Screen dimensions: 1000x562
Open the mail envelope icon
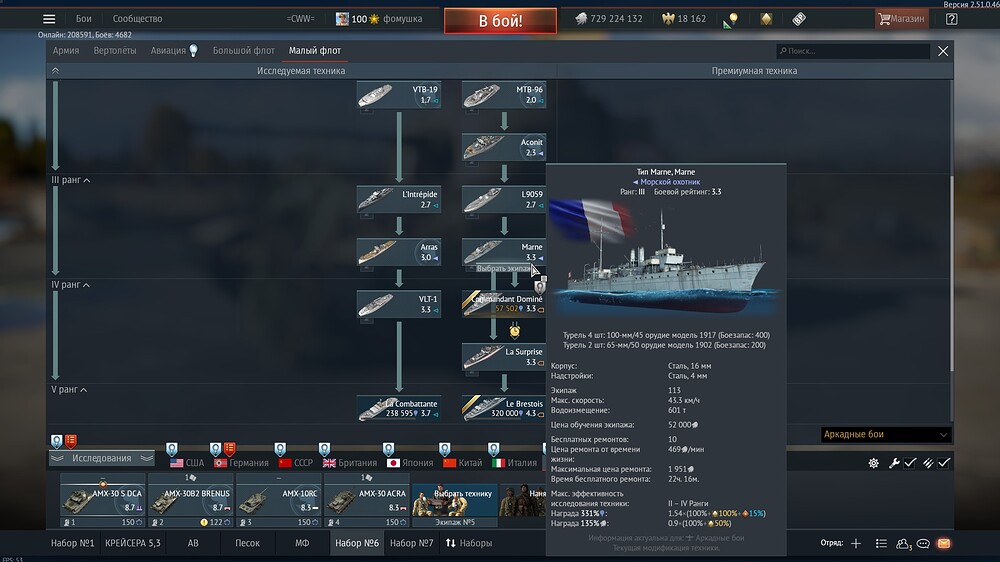[x=943, y=544]
